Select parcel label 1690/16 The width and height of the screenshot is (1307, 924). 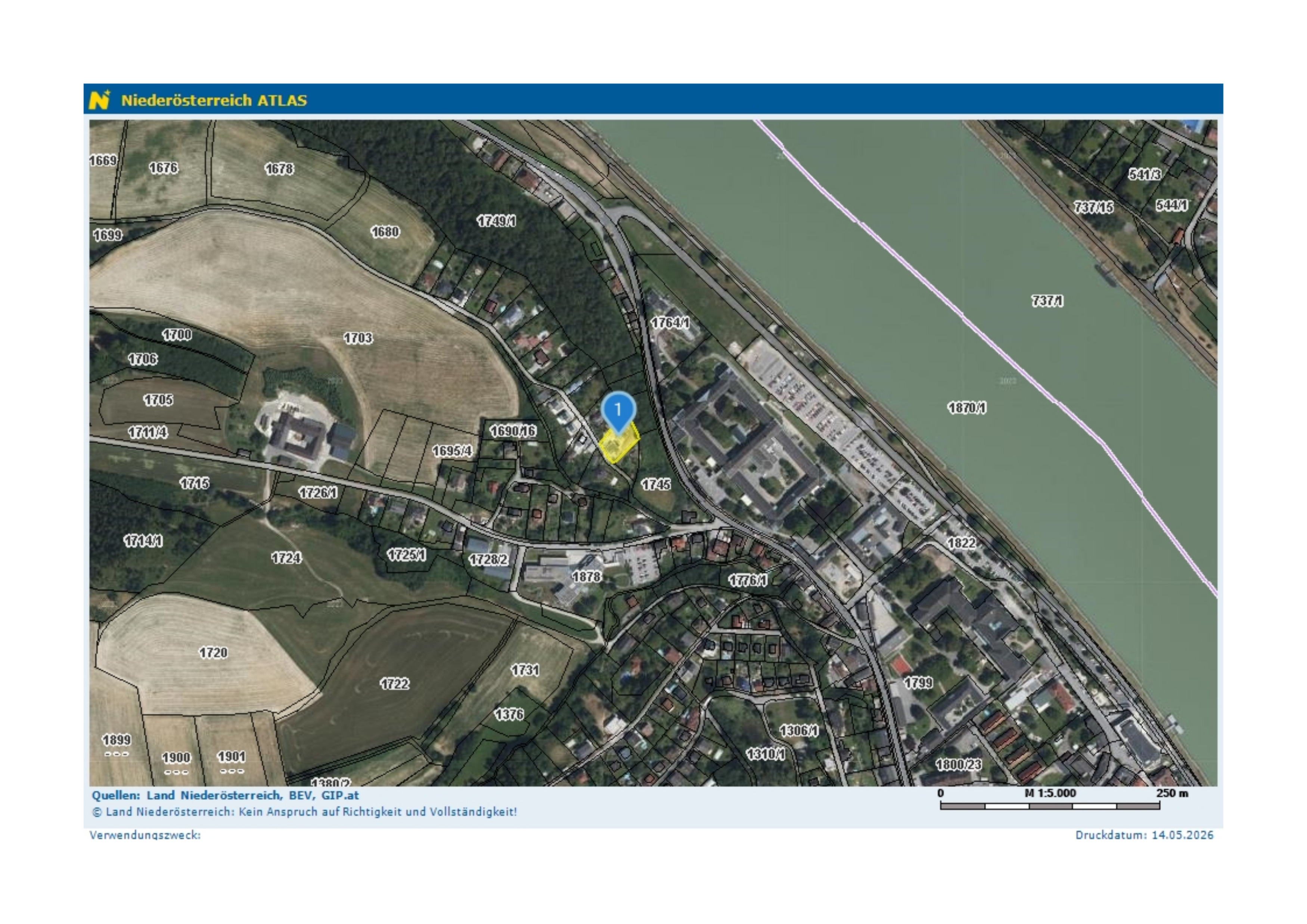[x=513, y=431]
